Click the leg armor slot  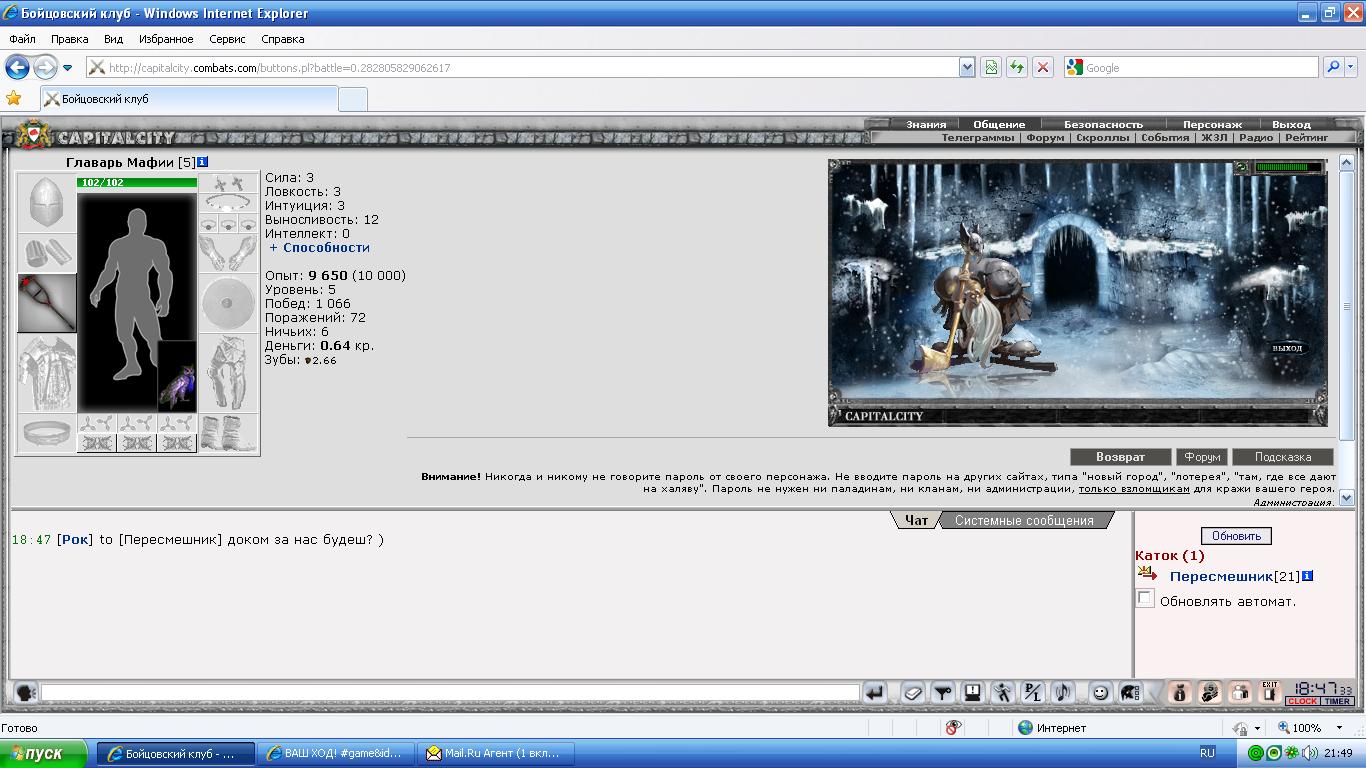click(x=228, y=373)
